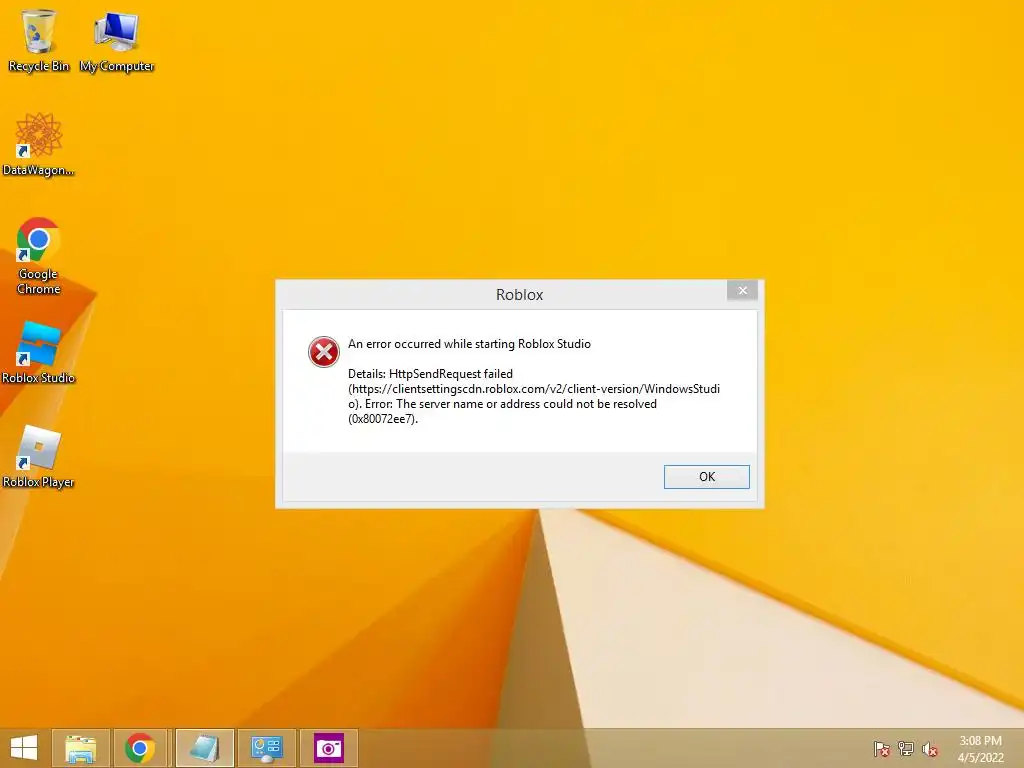
Task: Switch to the Notepad taskbar item
Action: pos(204,748)
